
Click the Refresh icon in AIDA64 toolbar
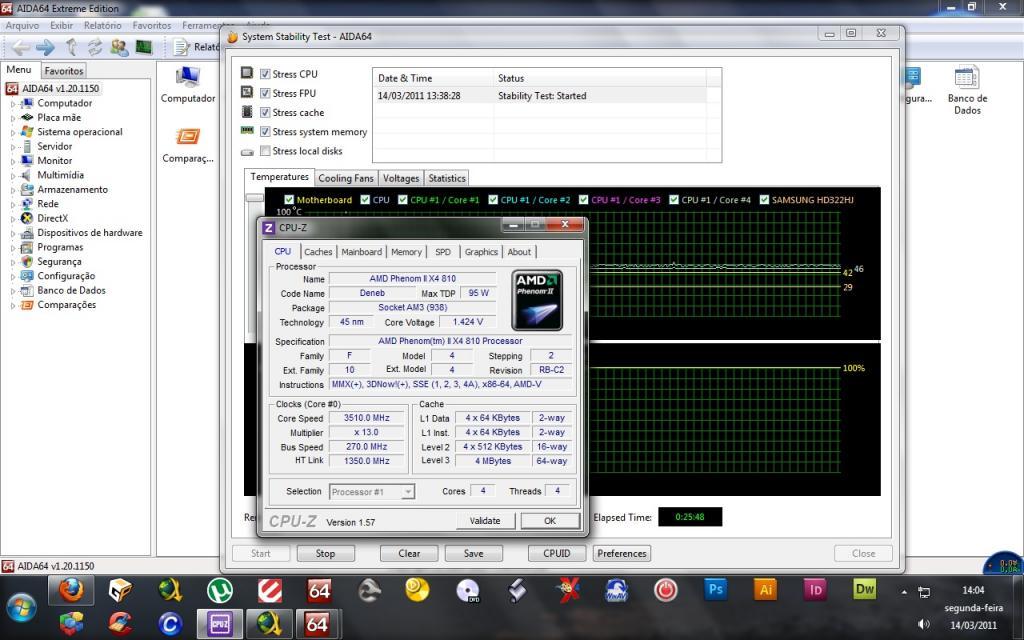click(x=95, y=47)
